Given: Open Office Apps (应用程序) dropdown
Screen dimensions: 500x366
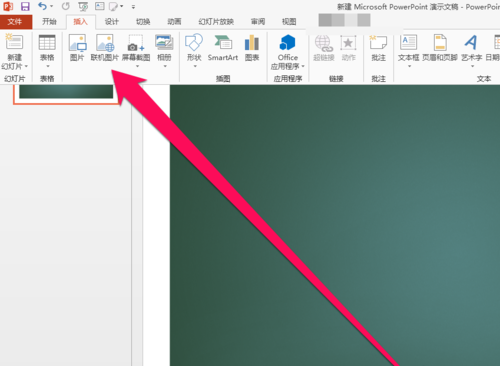Looking at the screenshot, I should (x=303, y=66).
